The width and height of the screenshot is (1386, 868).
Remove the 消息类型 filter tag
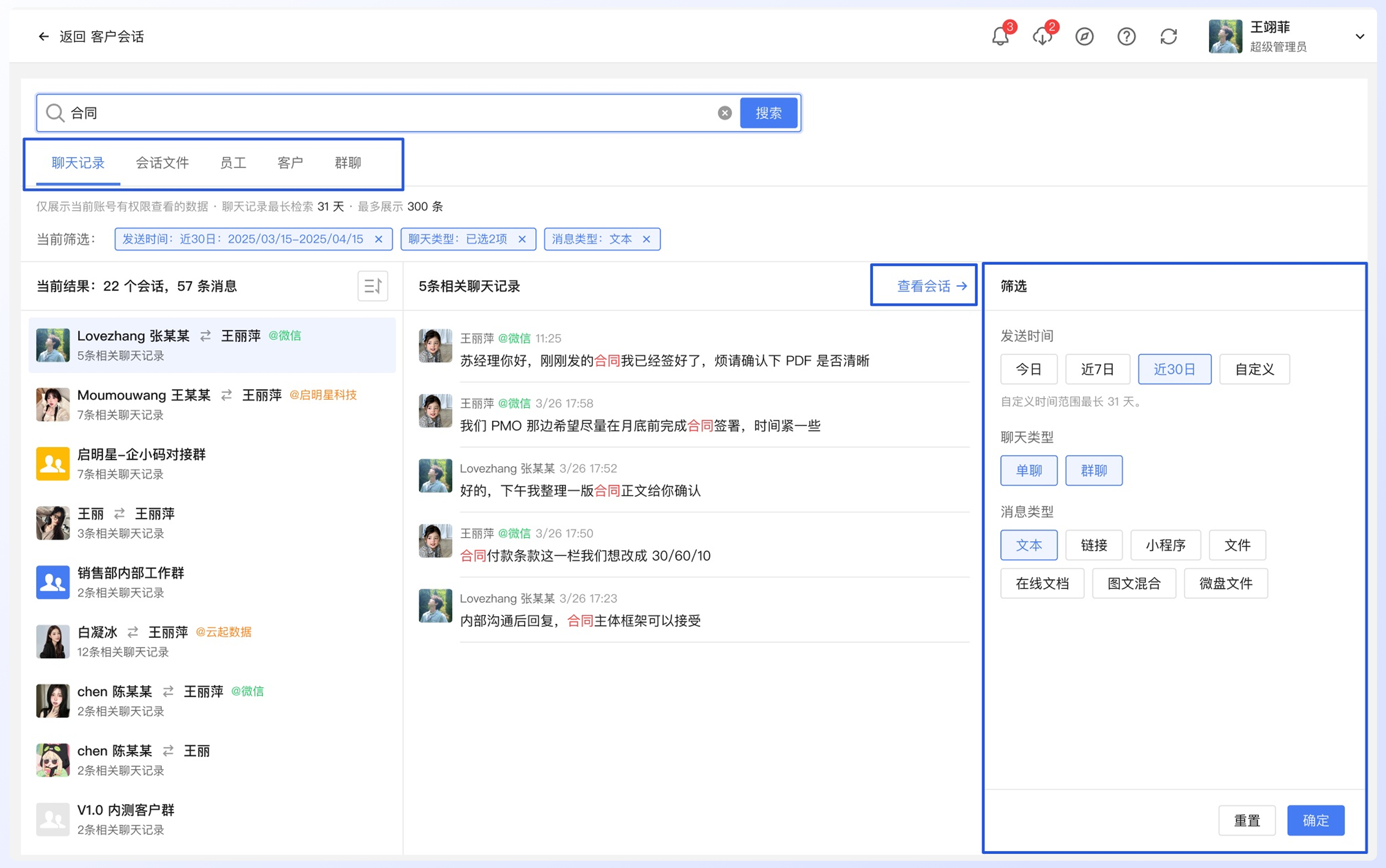click(646, 240)
